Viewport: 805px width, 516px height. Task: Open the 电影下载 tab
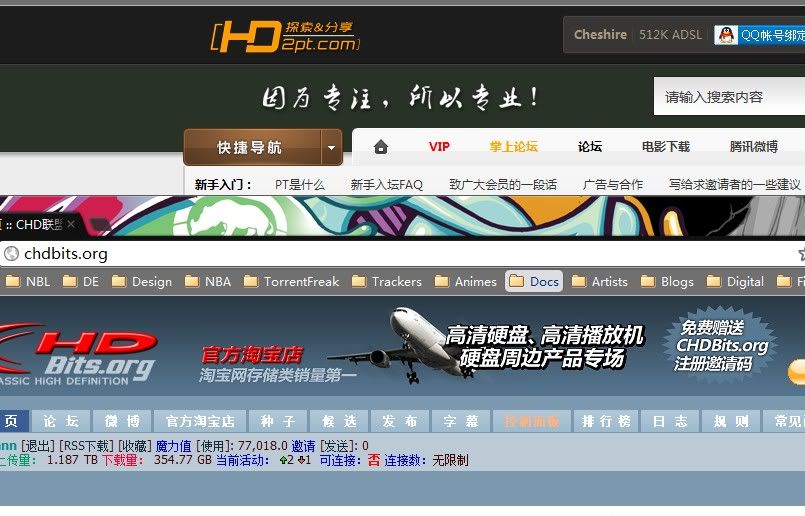pos(665,147)
